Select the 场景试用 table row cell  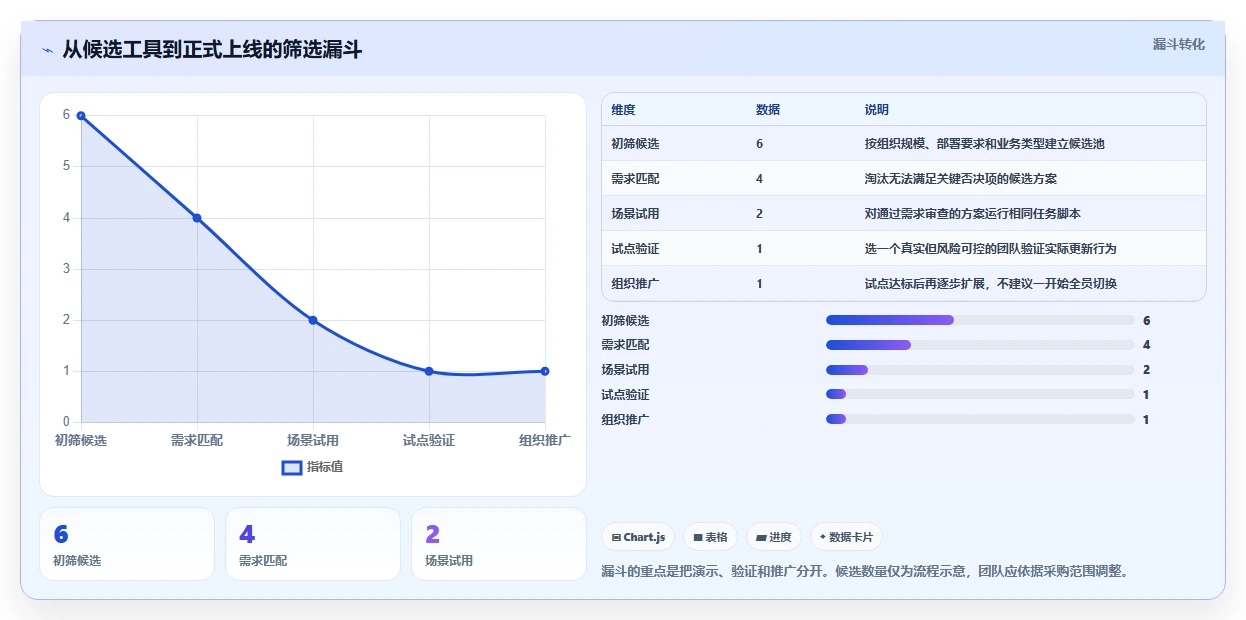[x=635, y=214]
